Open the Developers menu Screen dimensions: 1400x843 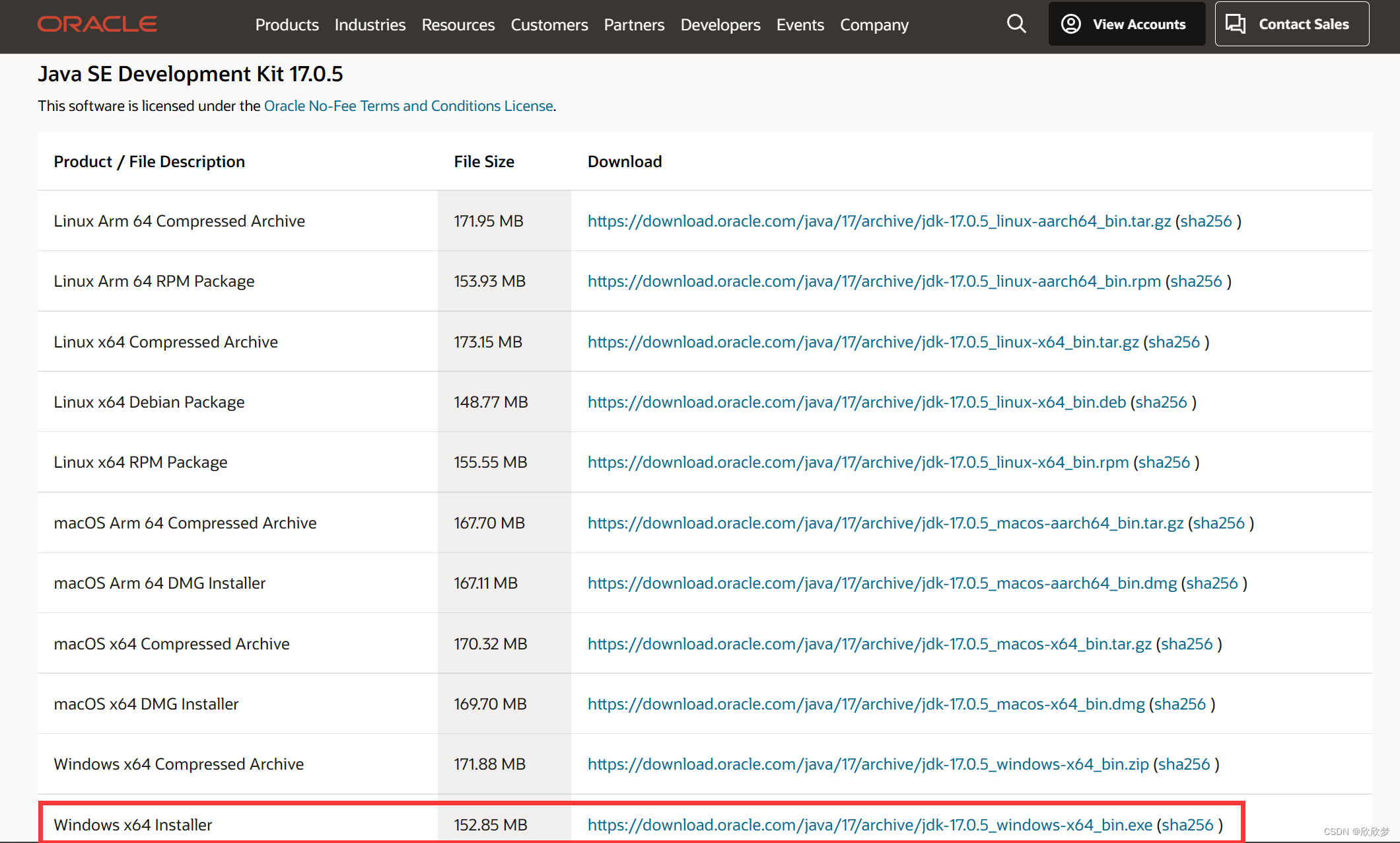click(x=720, y=24)
